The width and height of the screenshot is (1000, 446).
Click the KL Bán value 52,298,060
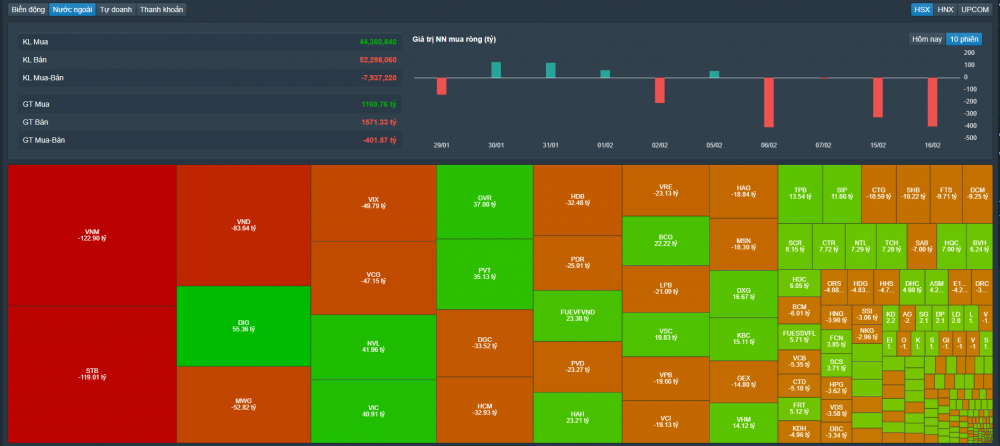coord(378,60)
